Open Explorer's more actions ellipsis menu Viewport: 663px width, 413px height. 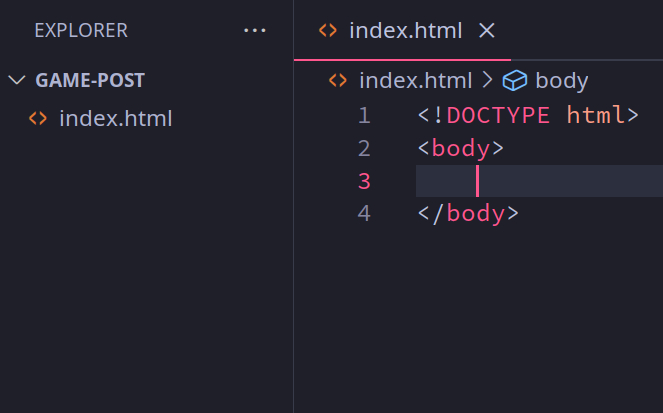point(255,31)
